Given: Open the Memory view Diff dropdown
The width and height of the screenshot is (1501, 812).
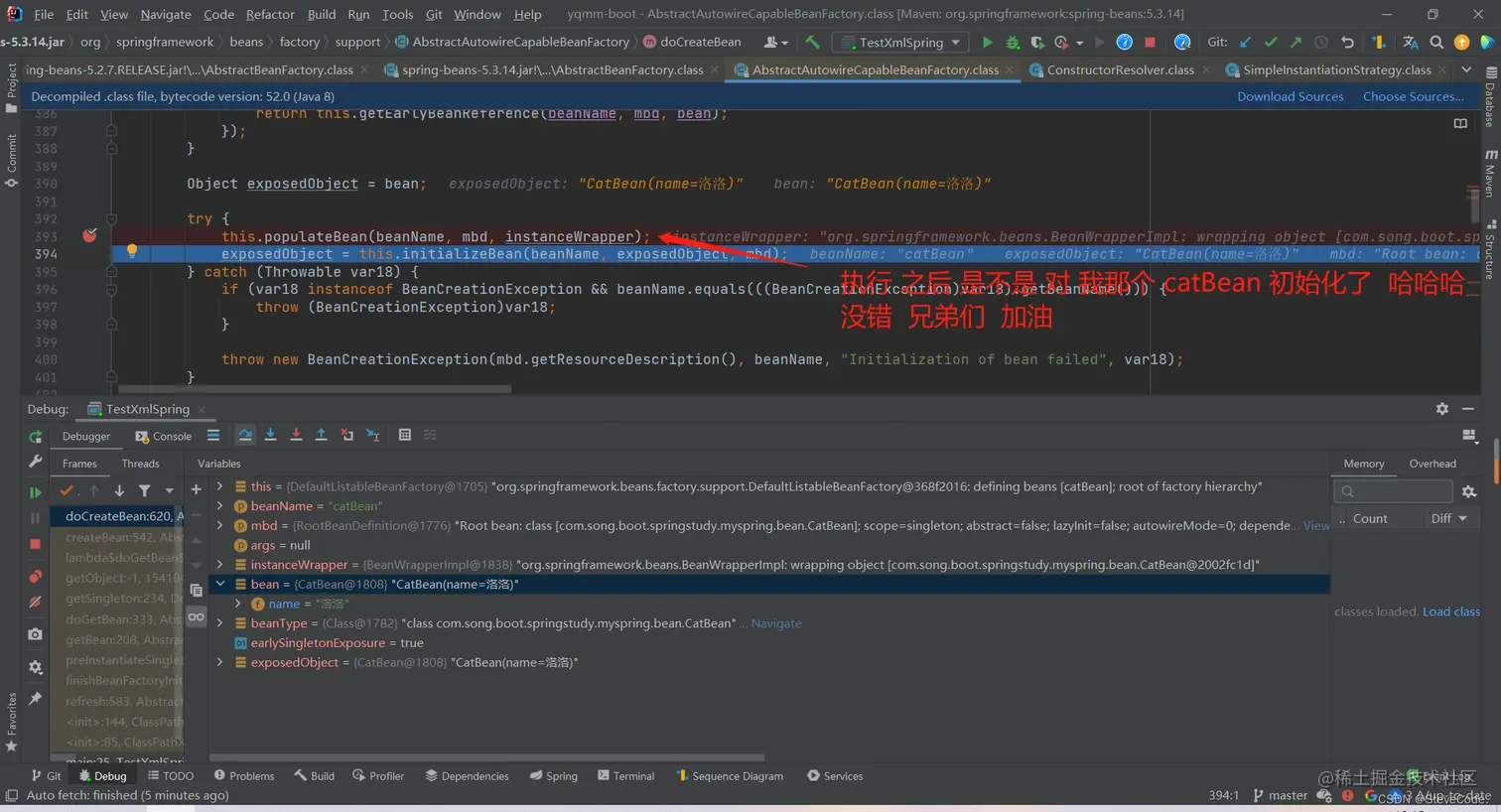Looking at the screenshot, I should click(x=1448, y=518).
